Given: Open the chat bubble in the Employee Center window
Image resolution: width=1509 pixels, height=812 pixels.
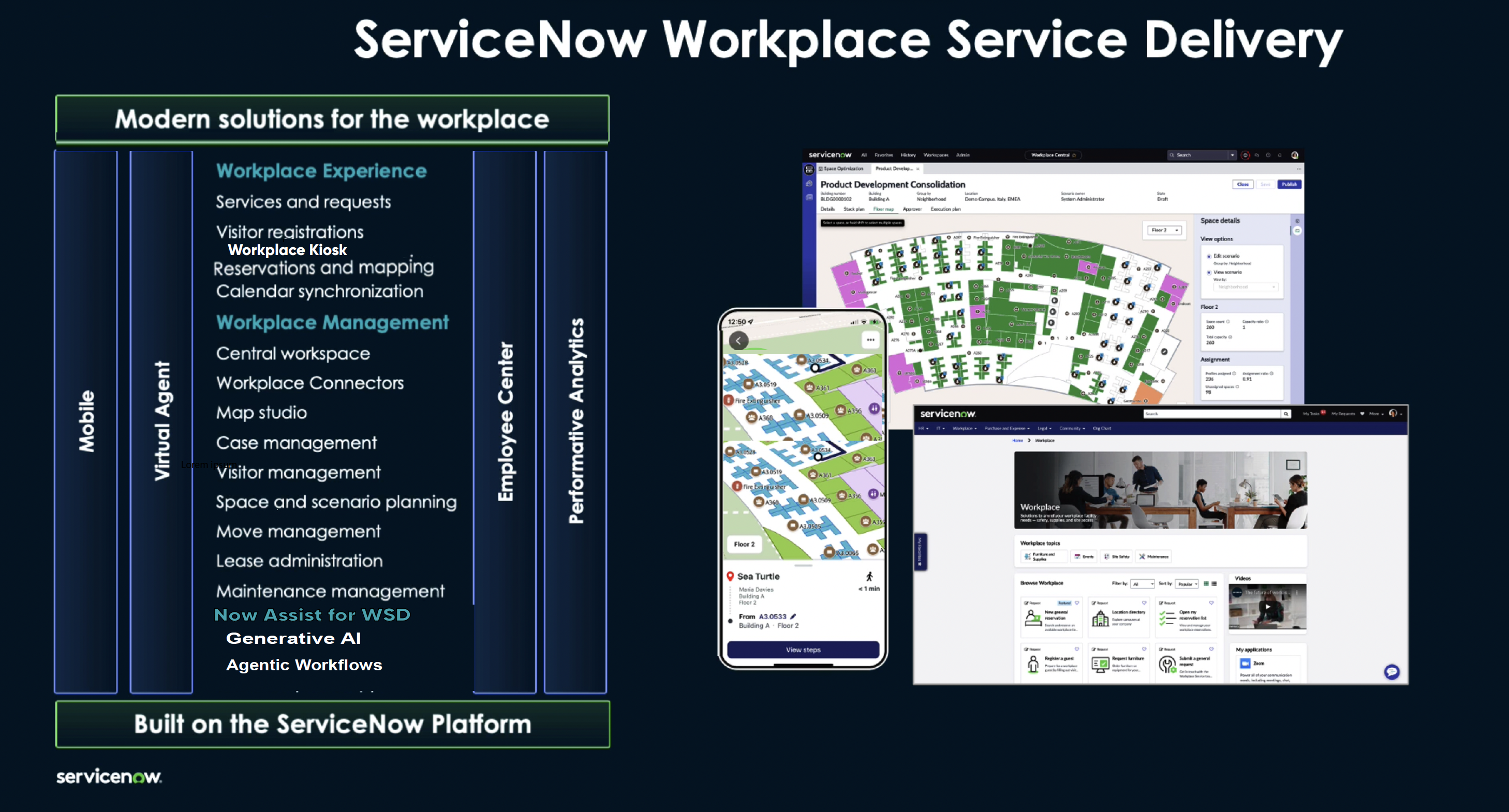Looking at the screenshot, I should pos(1392,671).
